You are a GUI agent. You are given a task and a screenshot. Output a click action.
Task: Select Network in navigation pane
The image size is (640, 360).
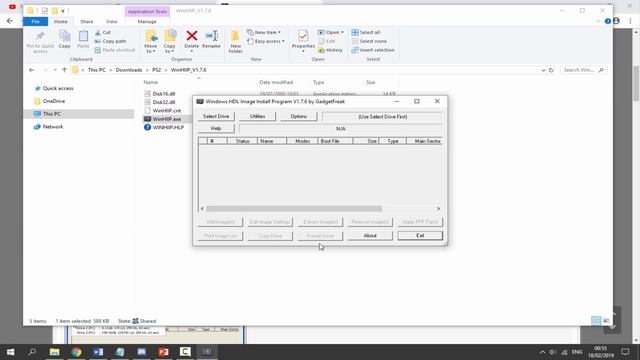point(53,127)
